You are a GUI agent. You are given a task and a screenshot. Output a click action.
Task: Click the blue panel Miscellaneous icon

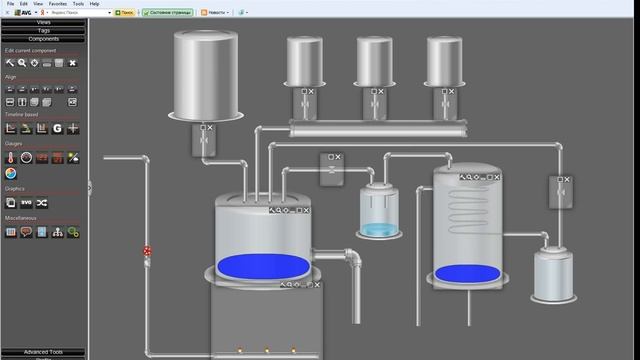tap(42, 232)
